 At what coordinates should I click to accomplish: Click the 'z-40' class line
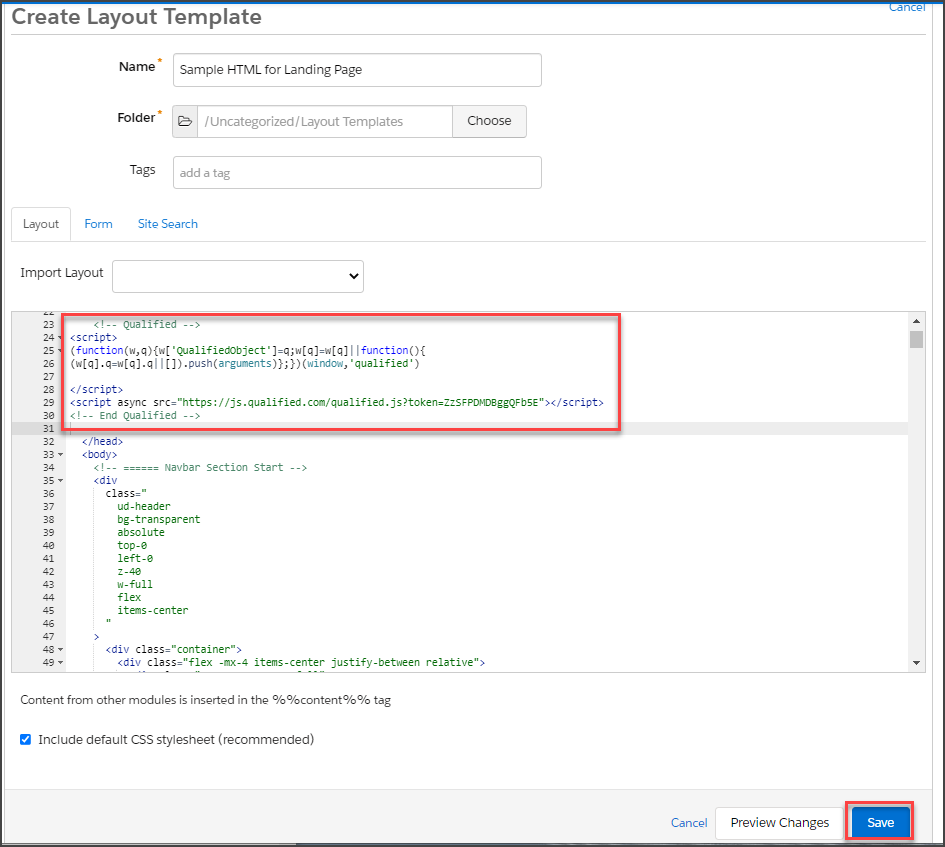(129, 571)
